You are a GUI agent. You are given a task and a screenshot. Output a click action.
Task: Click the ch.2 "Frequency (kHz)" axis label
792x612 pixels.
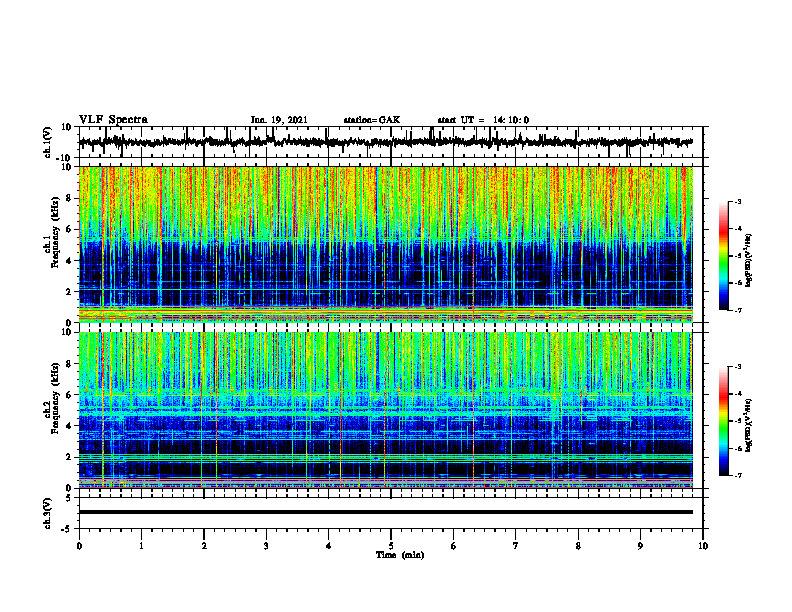tap(55, 398)
